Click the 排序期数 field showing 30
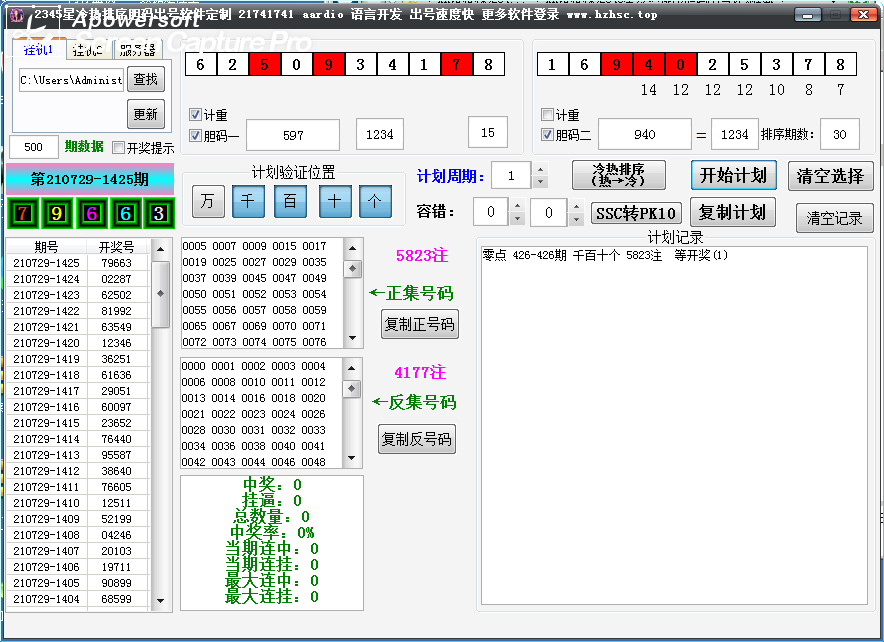 839,134
